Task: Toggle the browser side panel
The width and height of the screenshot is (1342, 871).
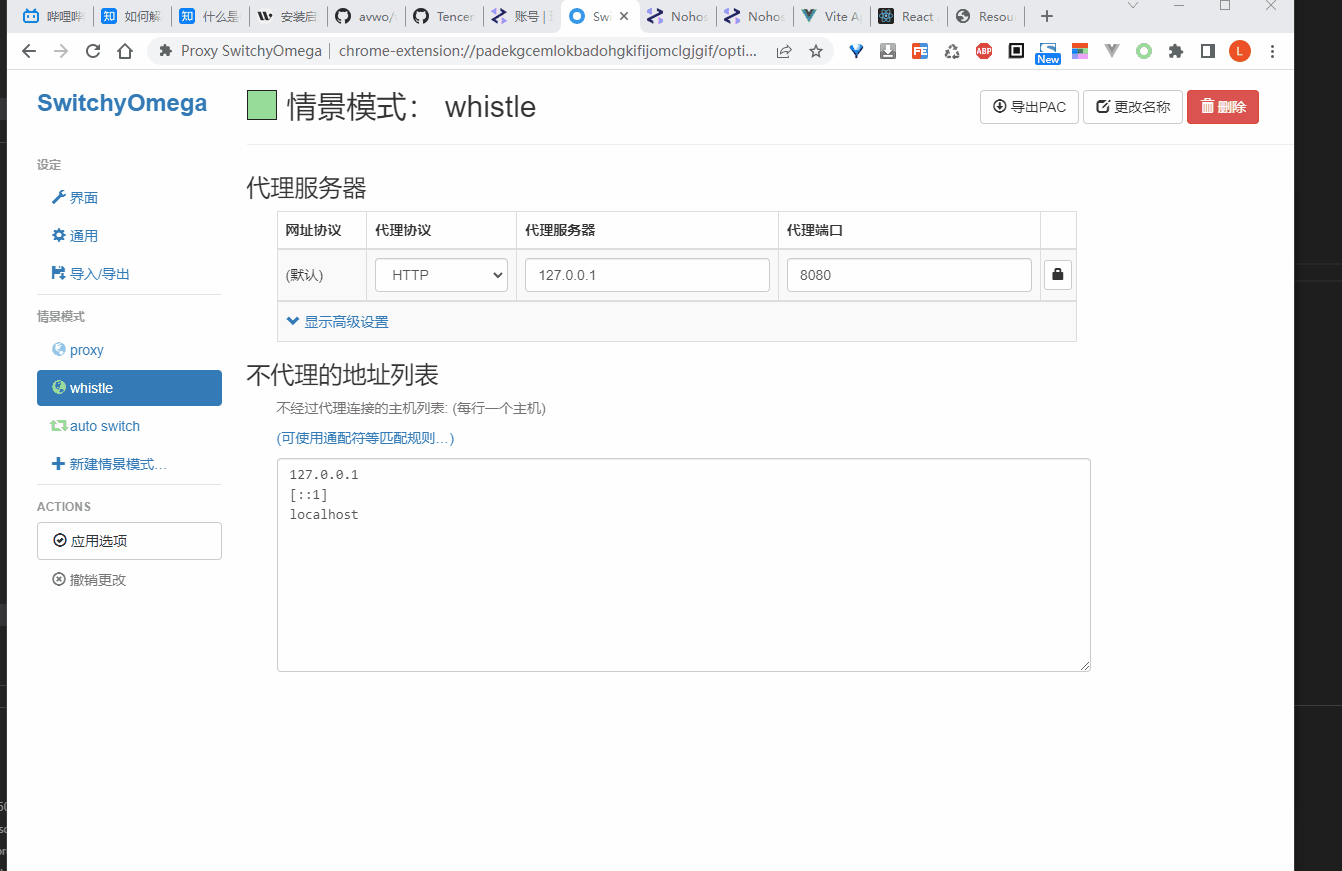Action: coord(1208,51)
